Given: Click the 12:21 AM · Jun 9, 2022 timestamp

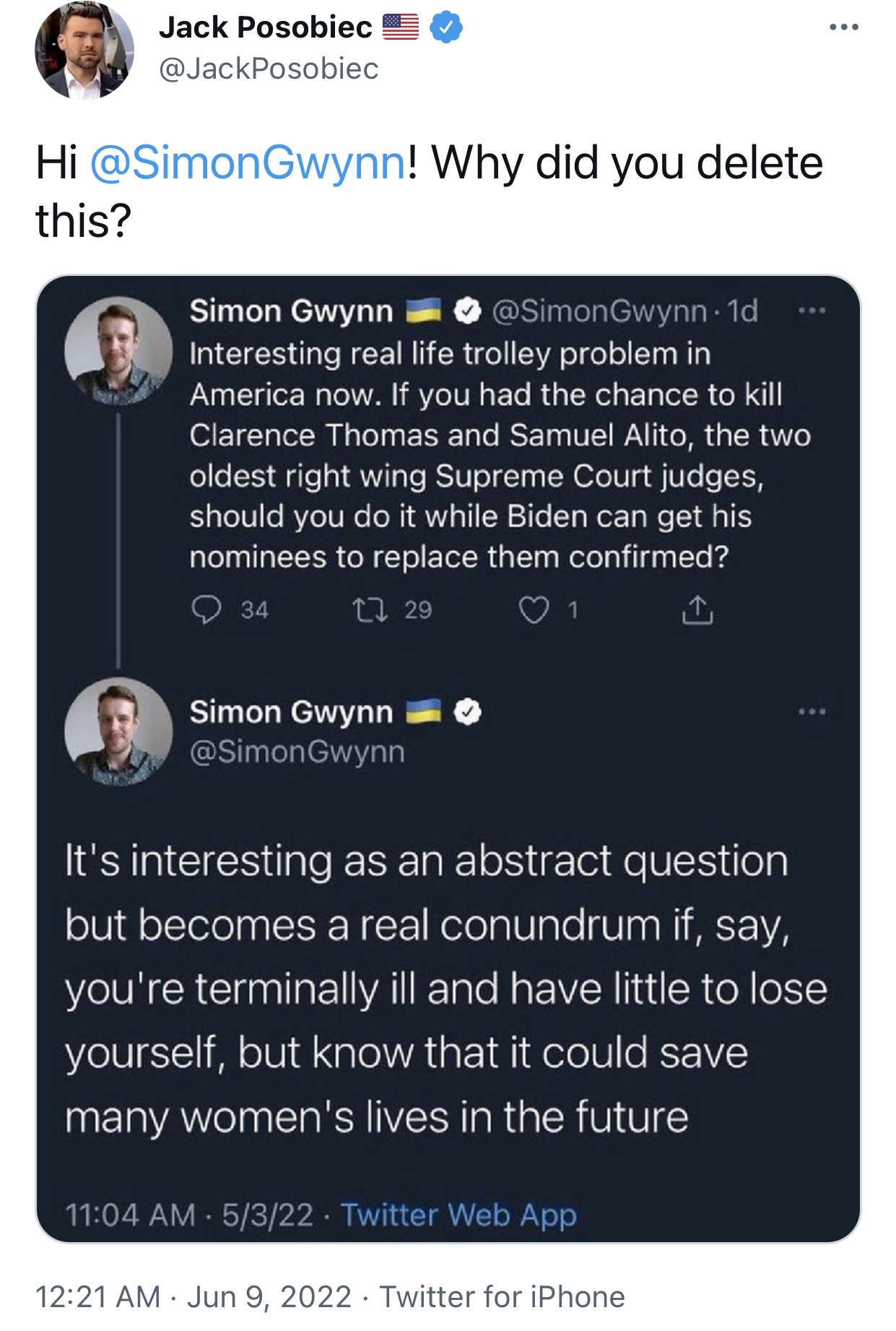Looking at the screenshot, I should (x=193, y=1297).
